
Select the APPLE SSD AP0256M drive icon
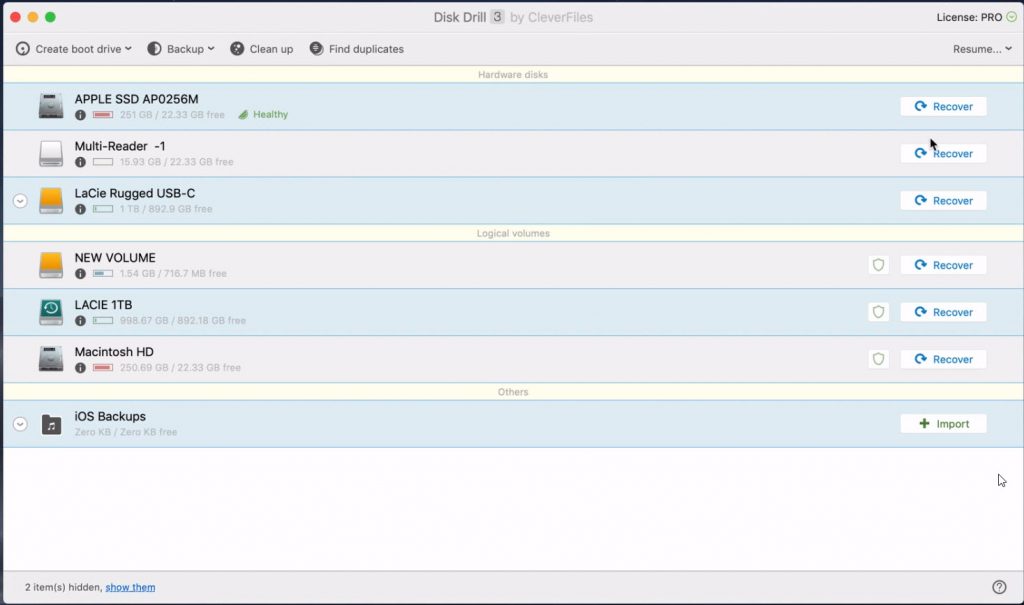tap(51, 106)
